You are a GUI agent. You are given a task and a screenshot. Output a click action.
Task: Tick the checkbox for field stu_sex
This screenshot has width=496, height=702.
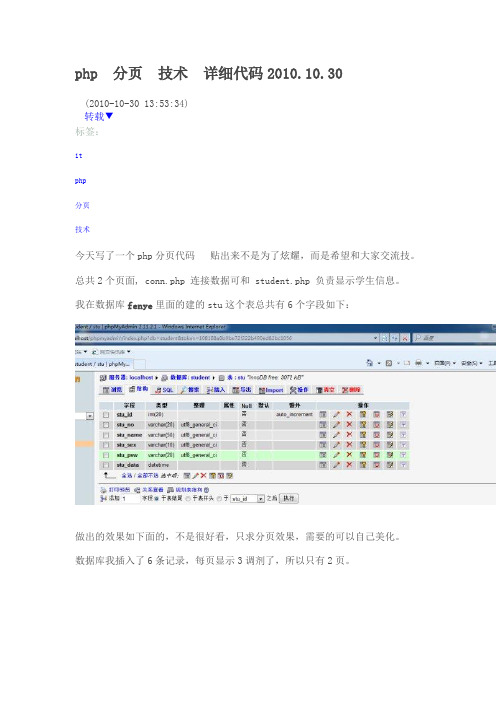coord(107,445)
